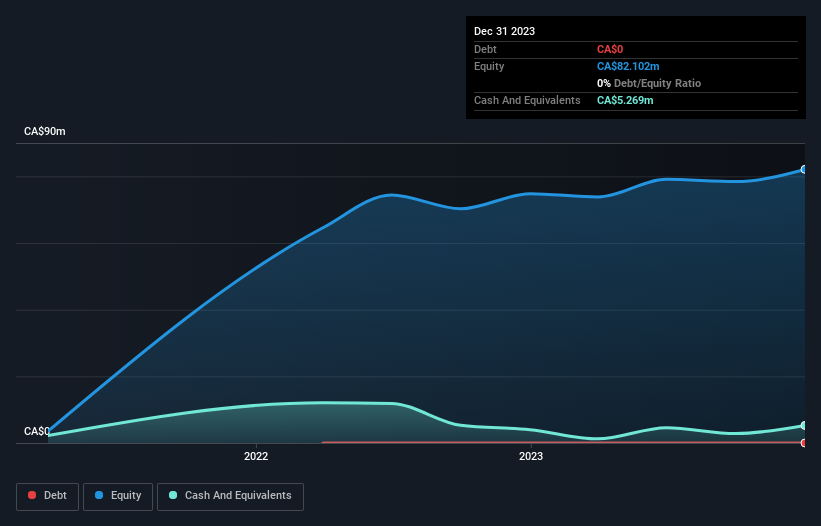
Task: Select the teal Cash endpoint marker
Action: [x=804, y=426]
